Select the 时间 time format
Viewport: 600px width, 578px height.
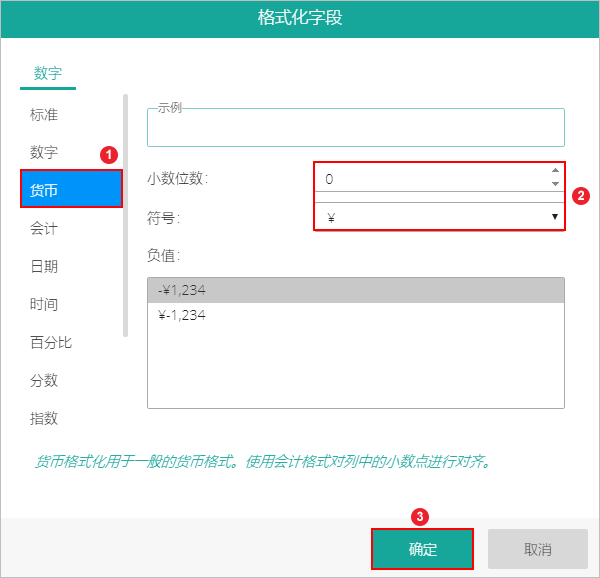click(x=44, y=305)
